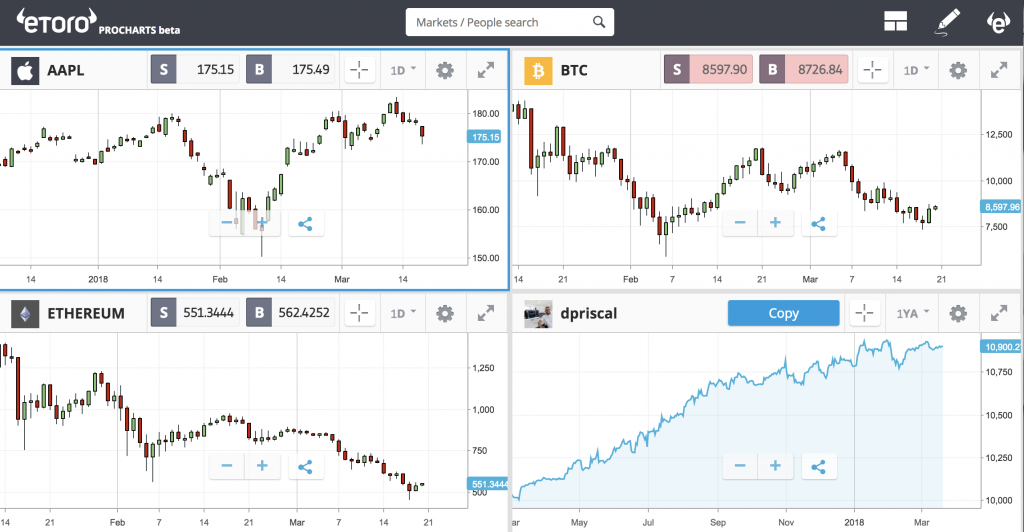Click the ETHEREUM buy price 562.4252
Viewport: 1024px width, 532px height.
point(291,313)
